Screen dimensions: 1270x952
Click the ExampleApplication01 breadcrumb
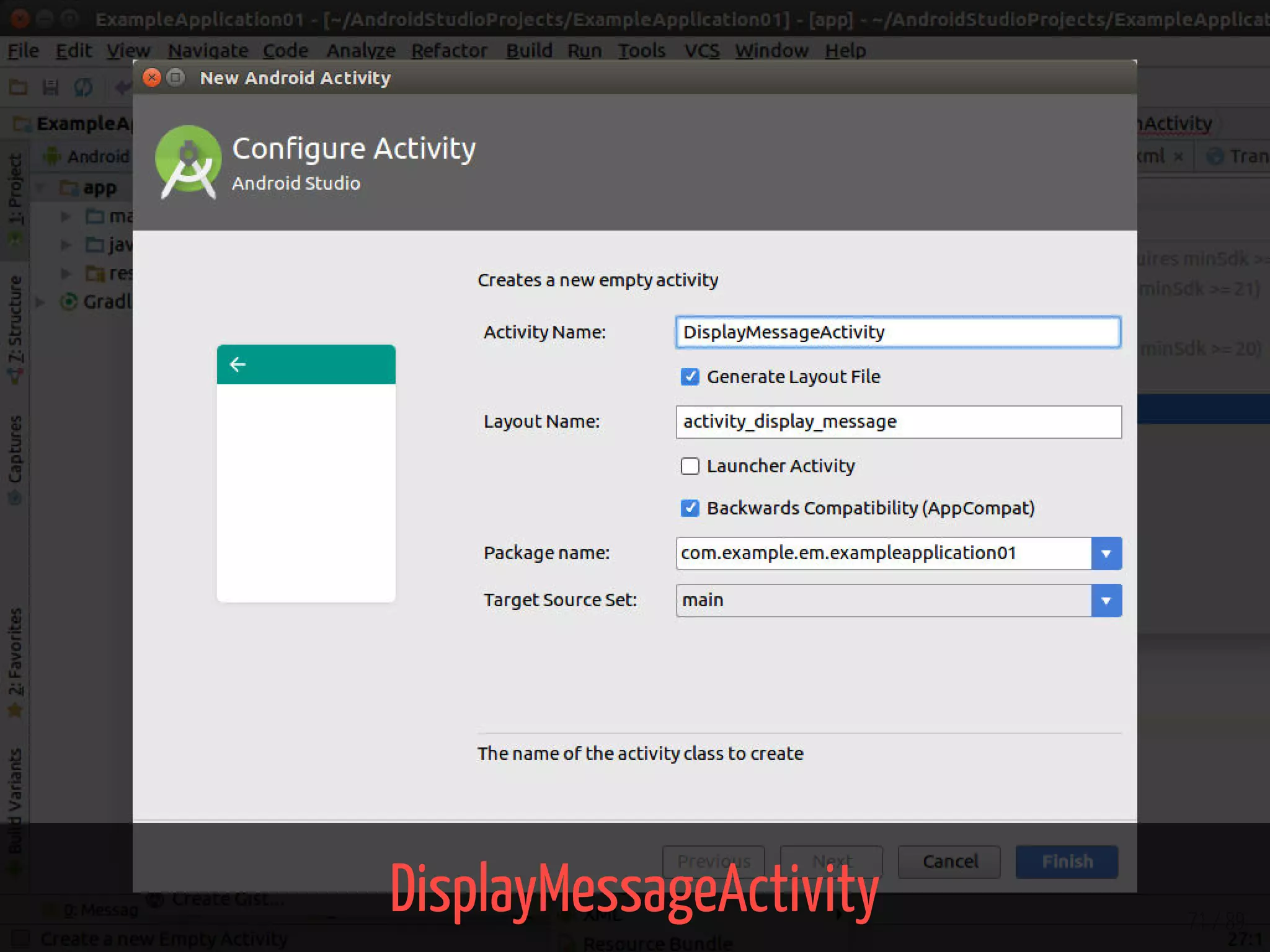pyautogui.click(x=72, y=123)
